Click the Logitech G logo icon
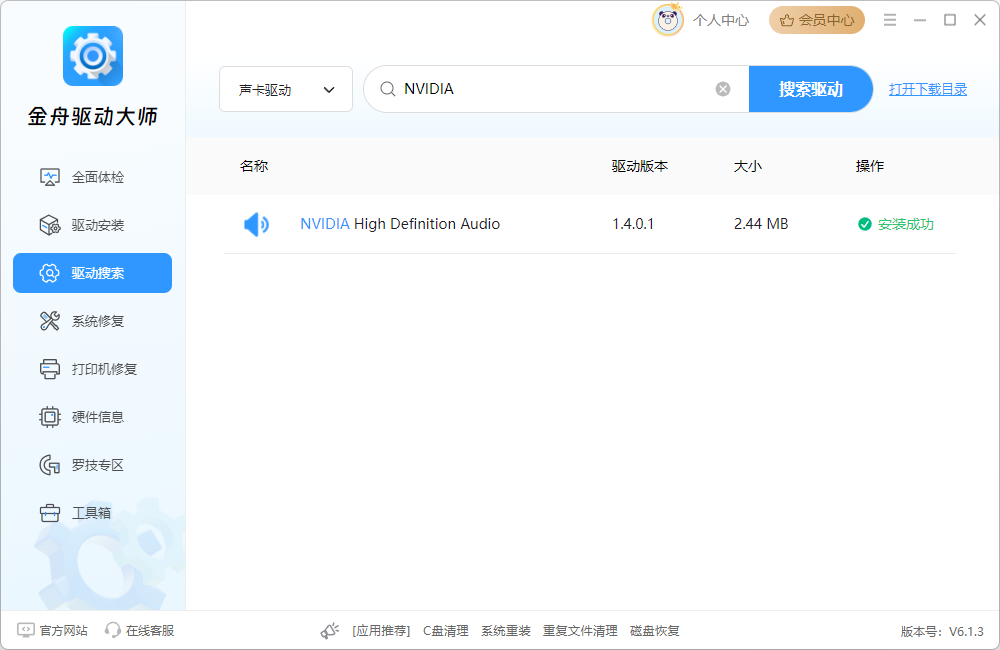The height and width of the screenshot is (650, 1000). [50, 465]
